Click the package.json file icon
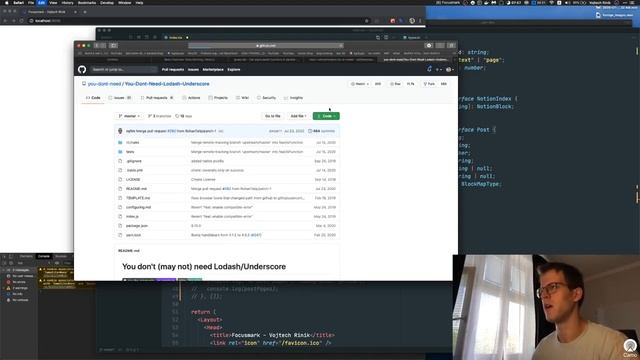Image resolution: width=640 pixels, height=360 pixels. [120, 226]
